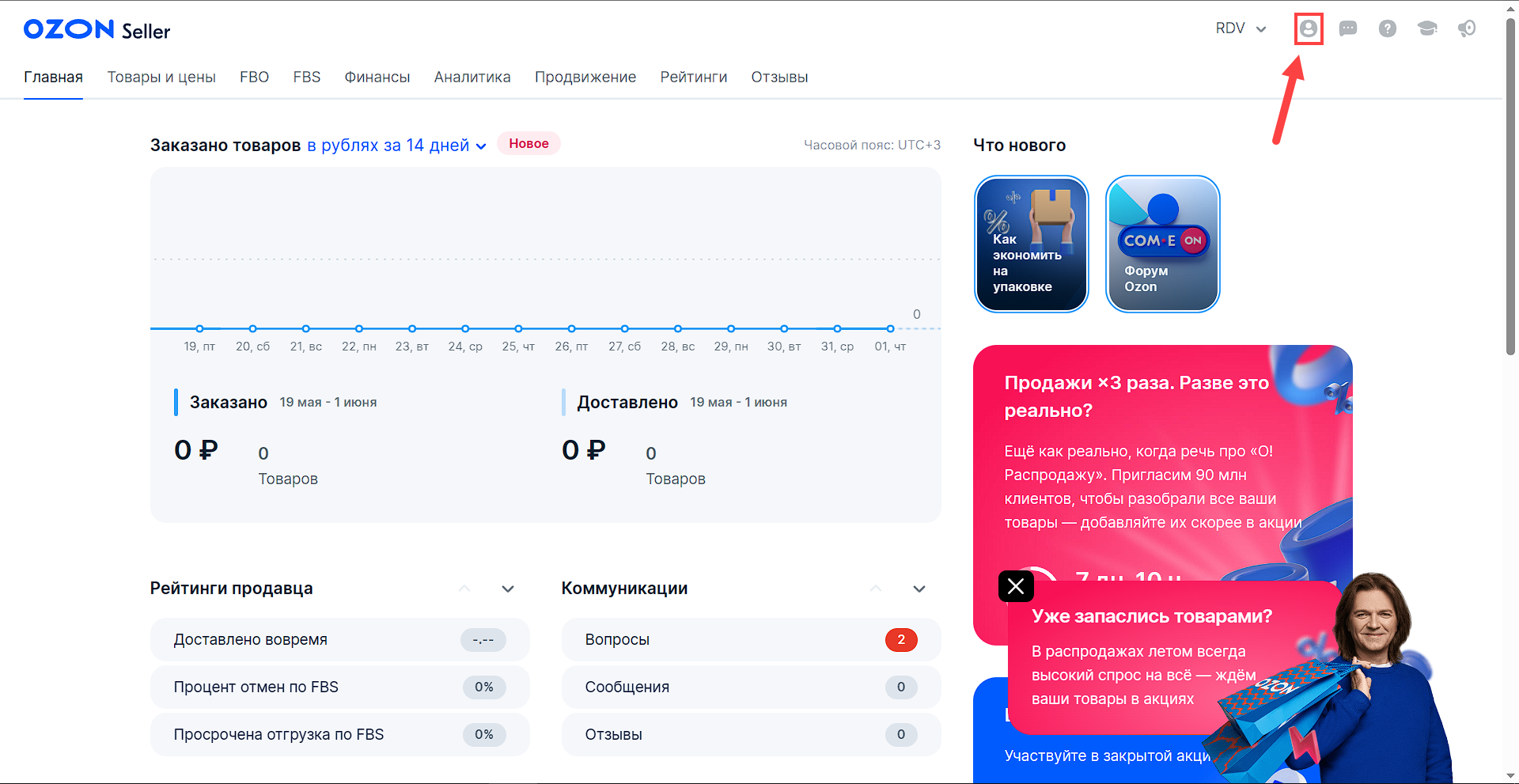Open the 'Форум Ozon' story card
Viewport: 1519px width, 784px height.
(x=1163, y=244)
